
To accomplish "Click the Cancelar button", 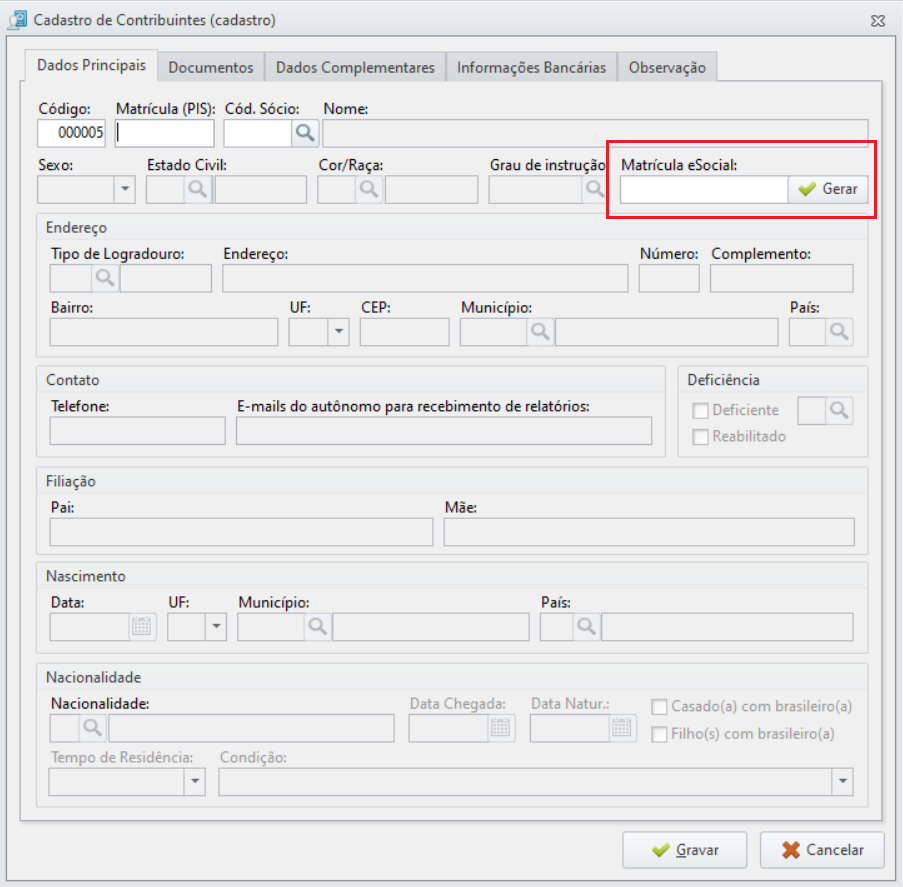I will [x=822, y=850].
